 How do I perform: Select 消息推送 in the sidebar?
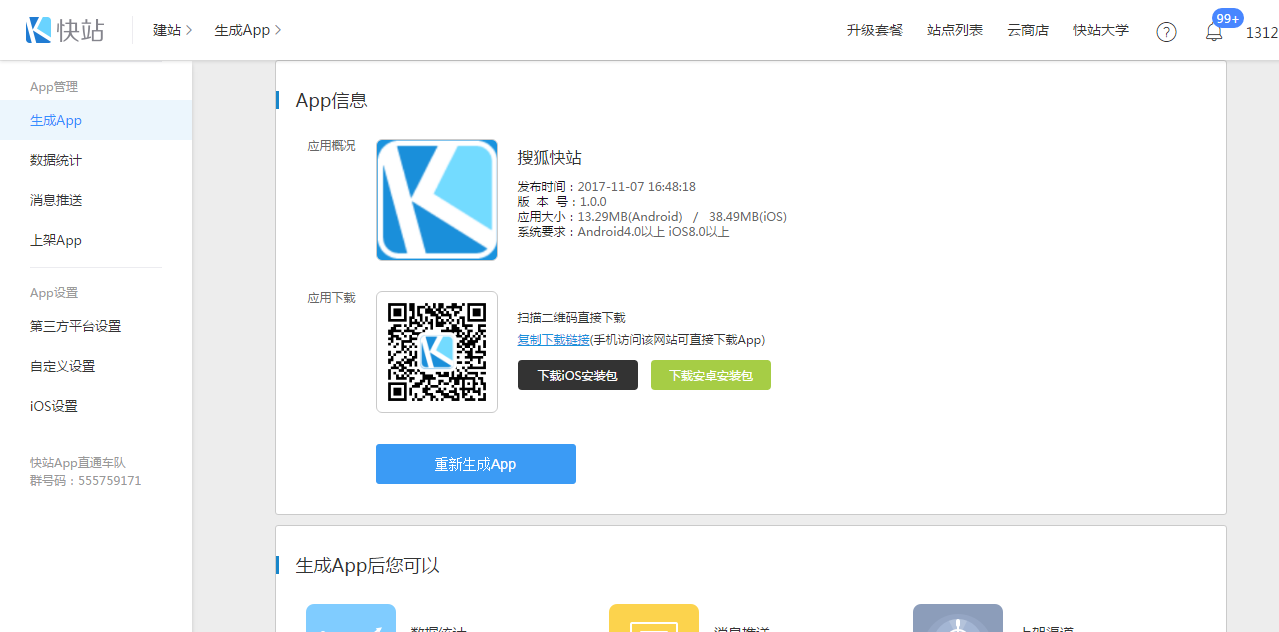point(56,200)
